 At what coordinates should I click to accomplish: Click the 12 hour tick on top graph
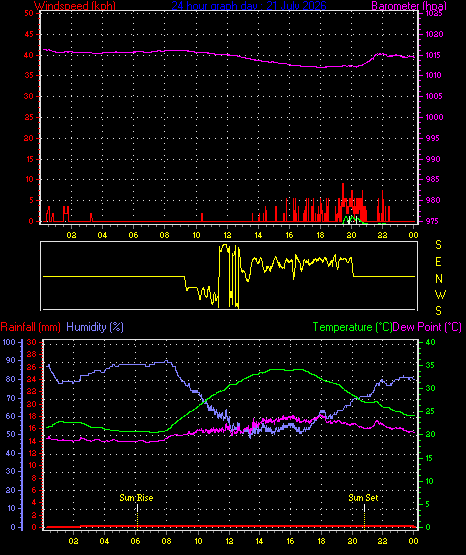[x=227, y=235]
